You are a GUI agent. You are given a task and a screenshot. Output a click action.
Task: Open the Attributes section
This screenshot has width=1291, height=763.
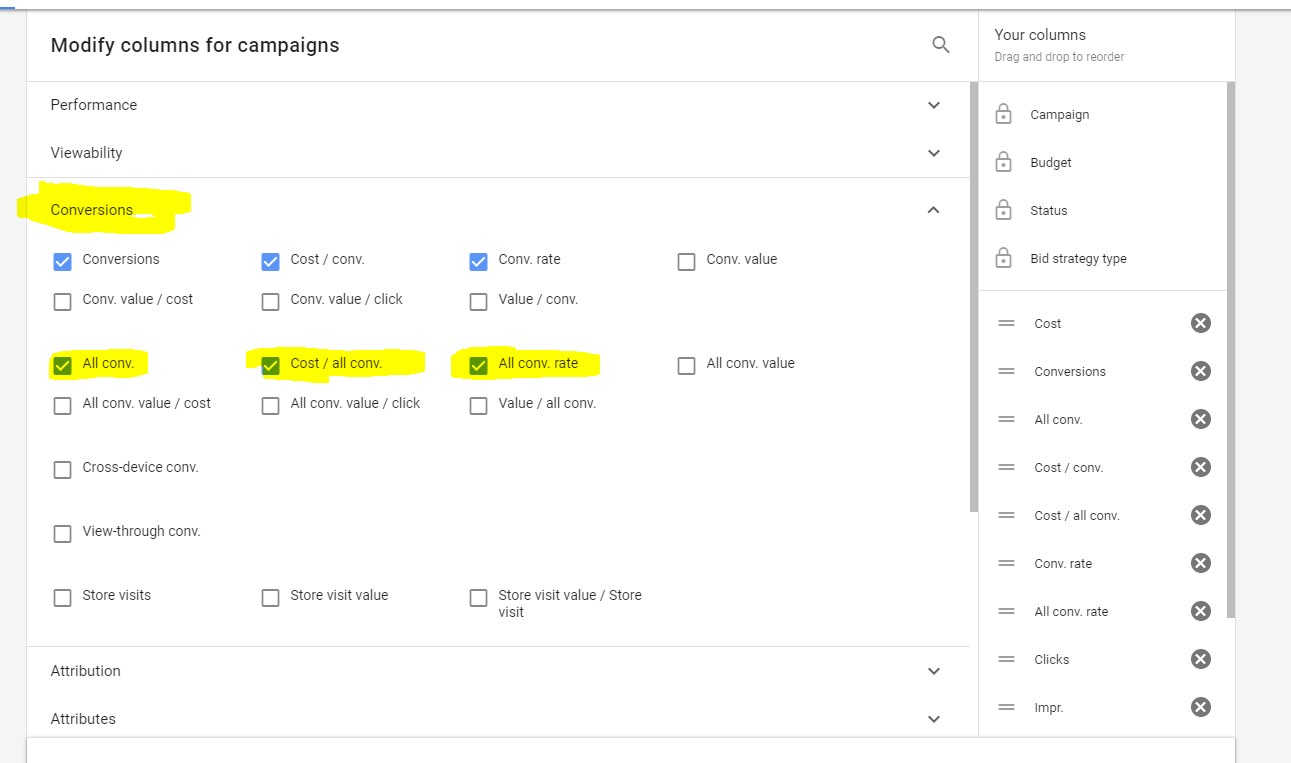(x=933, y=719)
